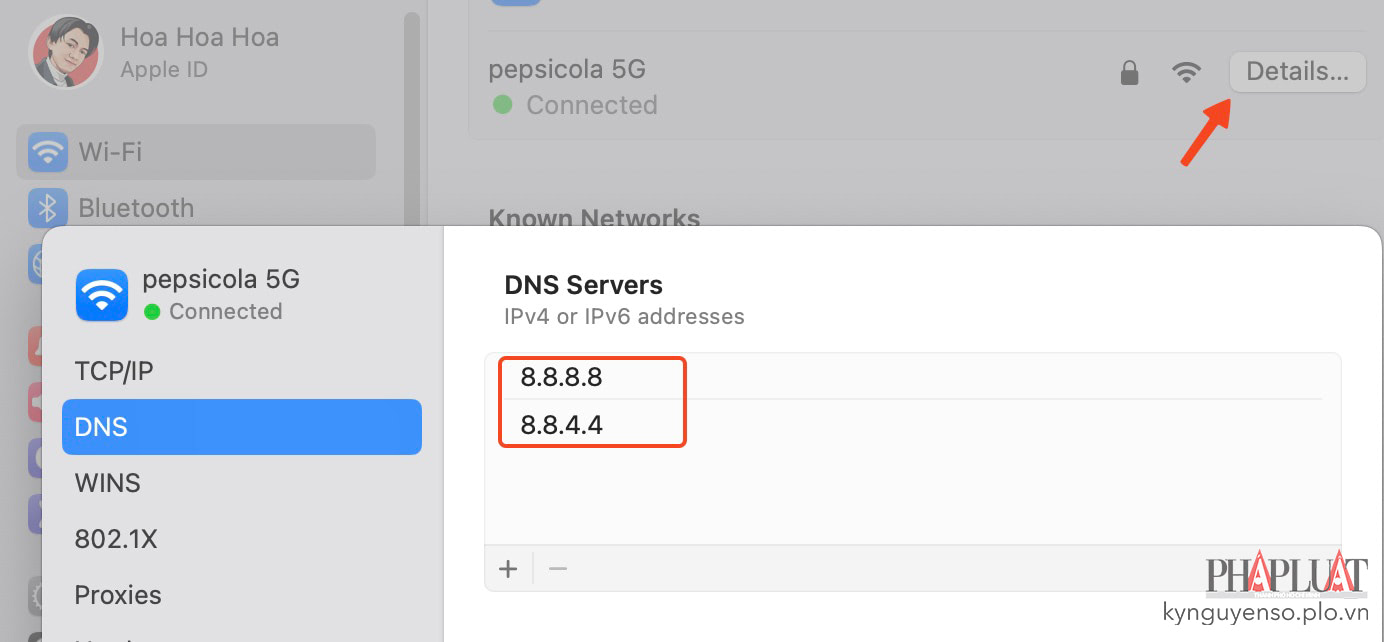The width and height of the screenshot is (1384, 642).
Task: Click the Wi-Fi icon in the sidebar
Action: pyautogui.click(x=48, y=152)
